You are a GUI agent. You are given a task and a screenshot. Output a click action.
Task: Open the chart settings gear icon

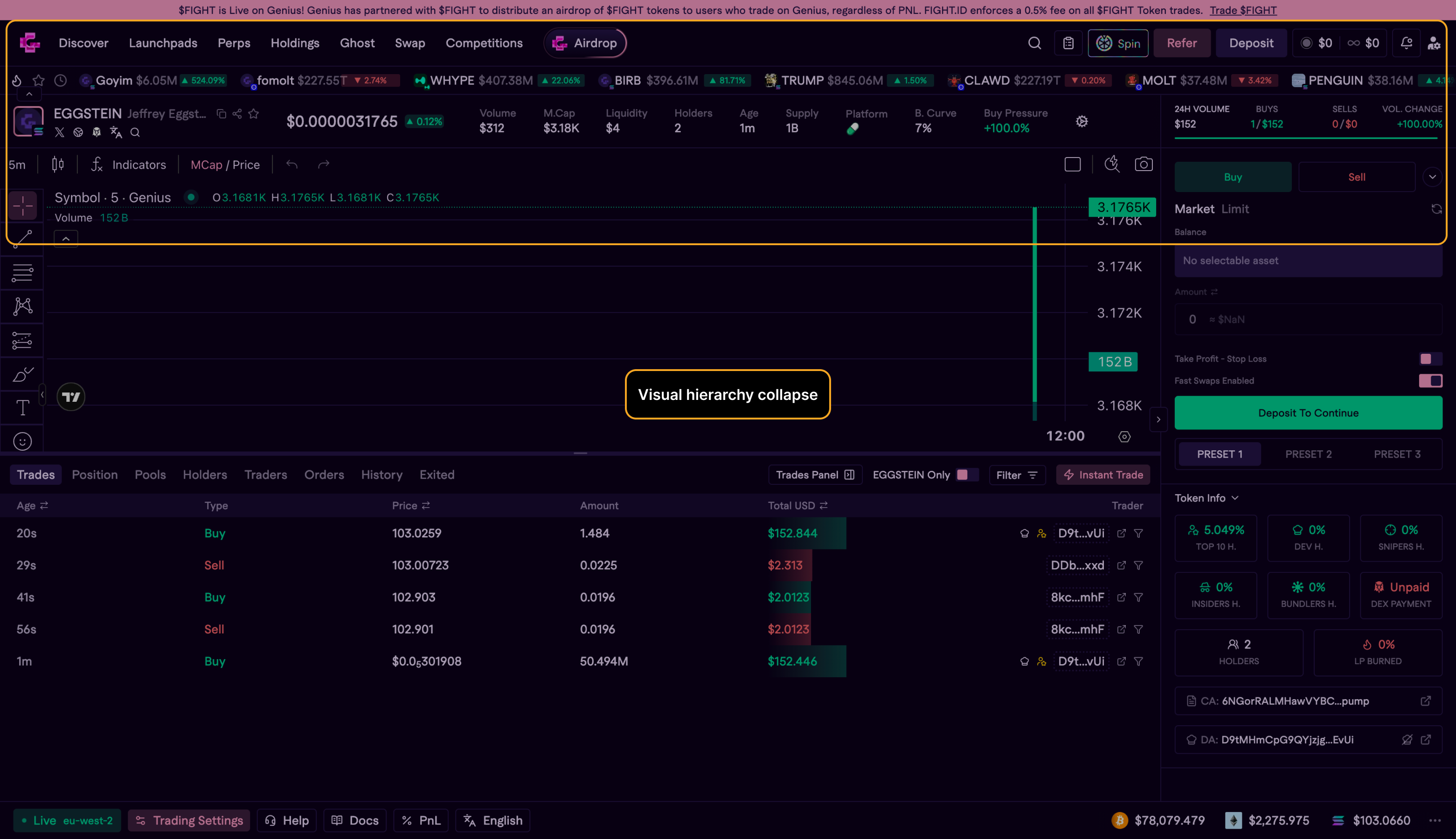click(x=1082, y=122)
